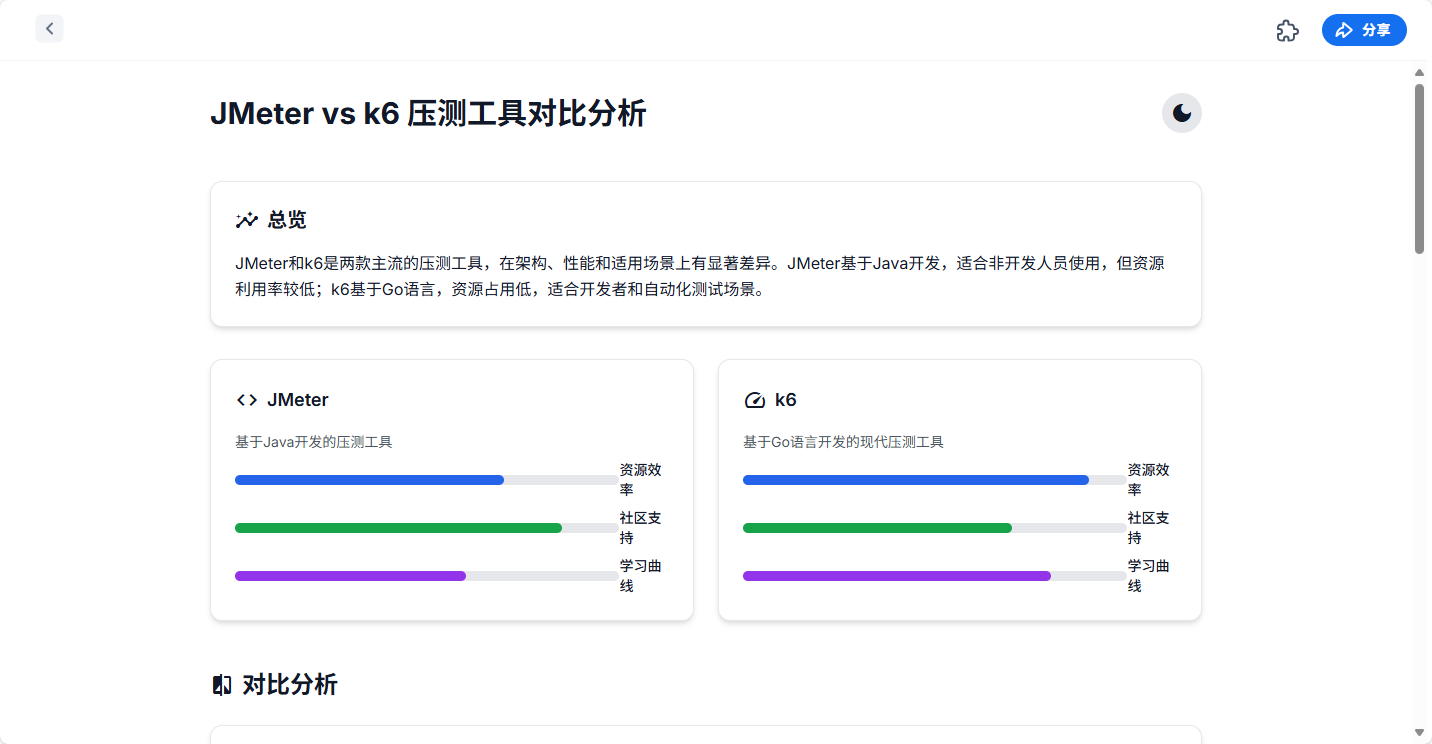Click the scrollbar down arrow

point(1419,733)
